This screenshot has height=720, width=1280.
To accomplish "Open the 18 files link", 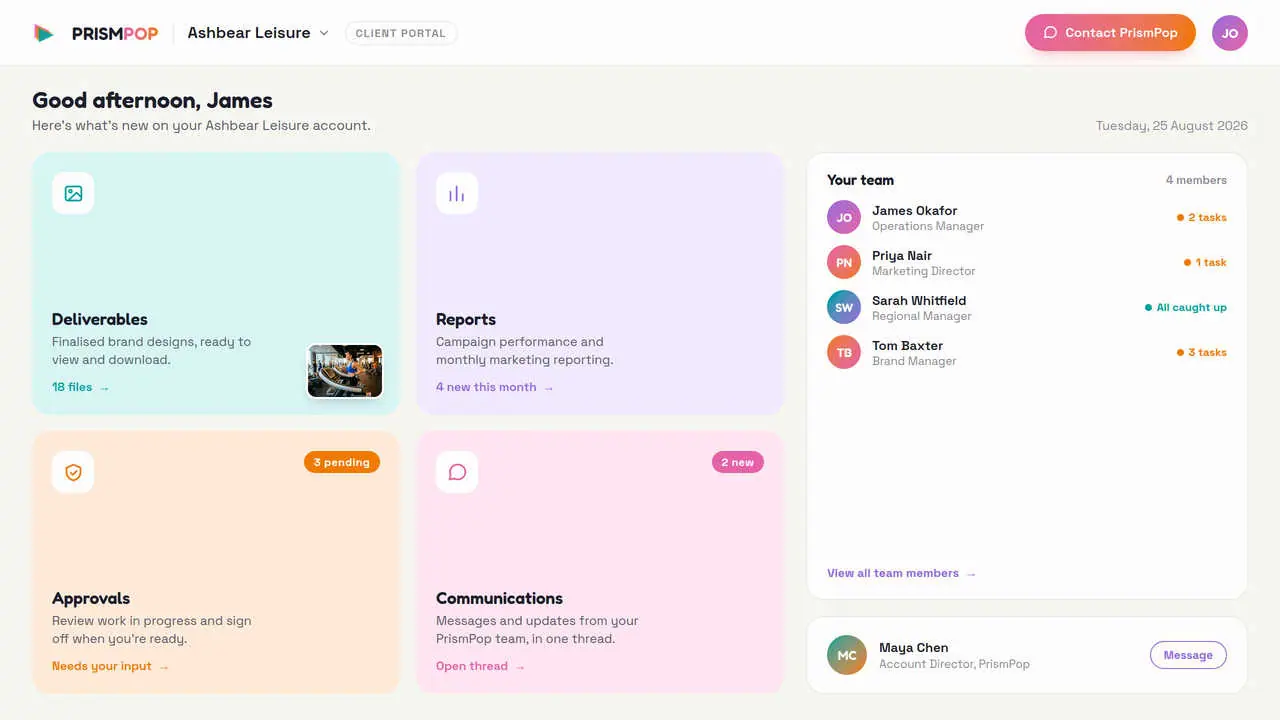I will point(81,387).
